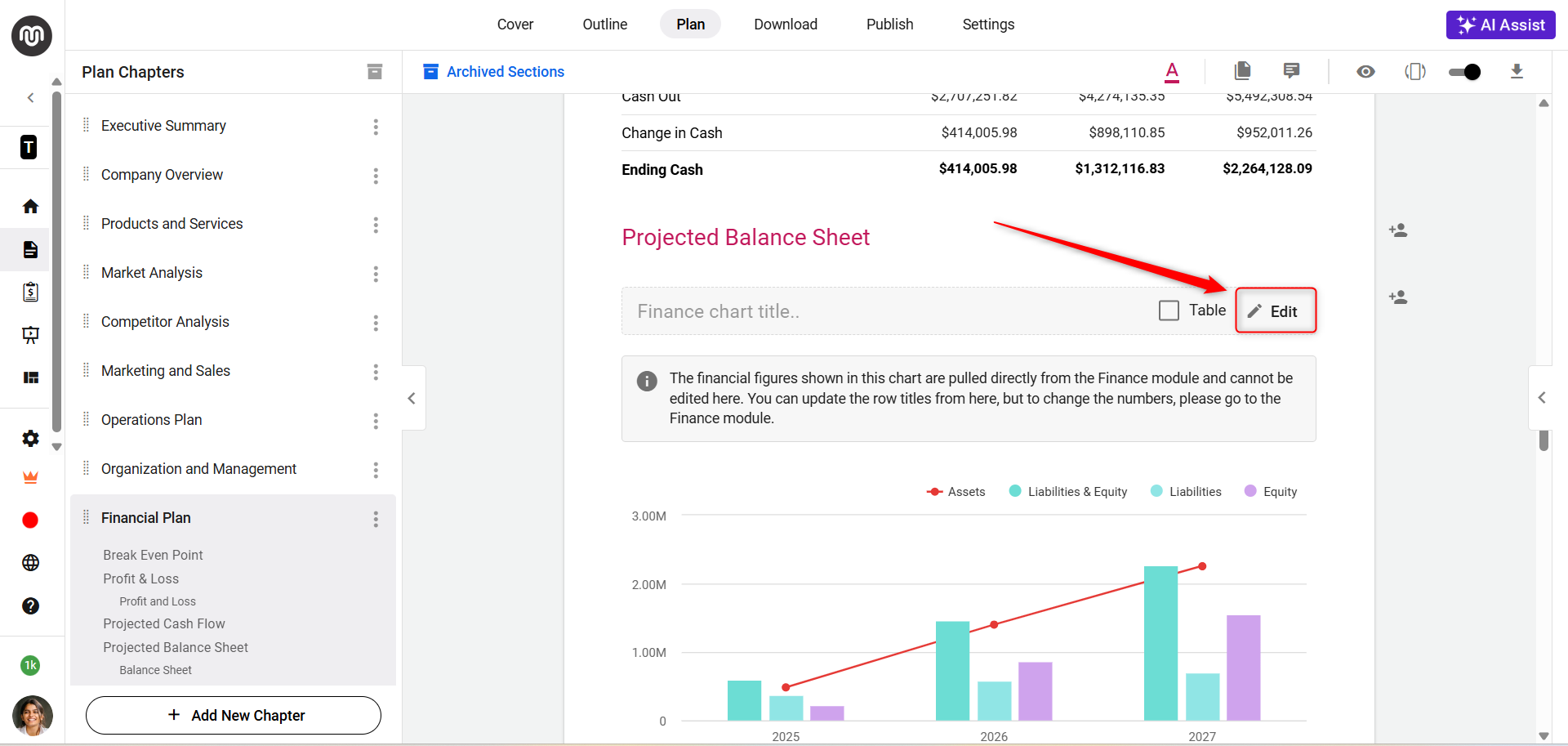This screenshot has height=746, width=1568.
Task: Click add-collaborator icon beside Projected Balance Sheet heading
Action: click(1398, 230)
